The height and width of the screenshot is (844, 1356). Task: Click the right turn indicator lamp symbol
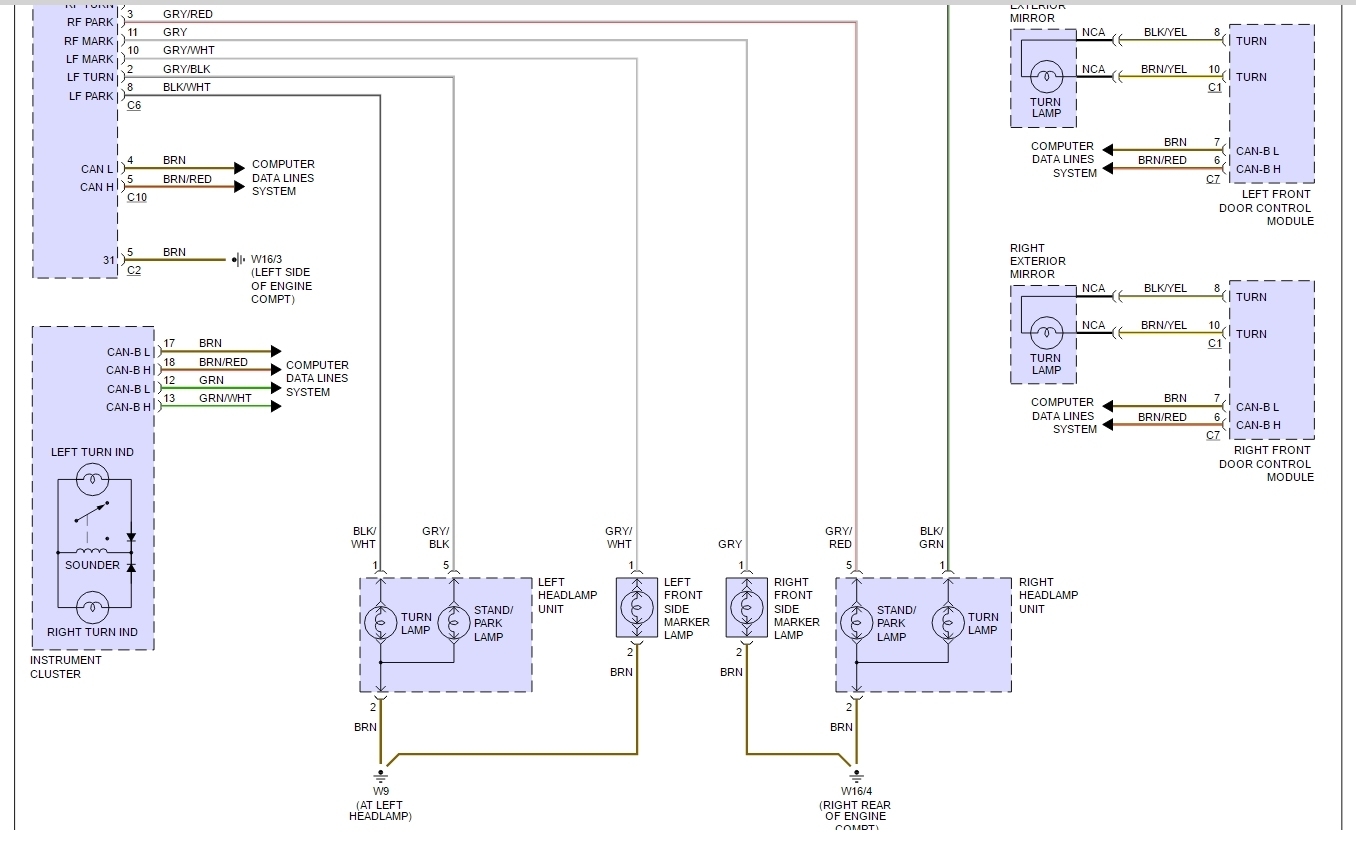coord(92,606)
